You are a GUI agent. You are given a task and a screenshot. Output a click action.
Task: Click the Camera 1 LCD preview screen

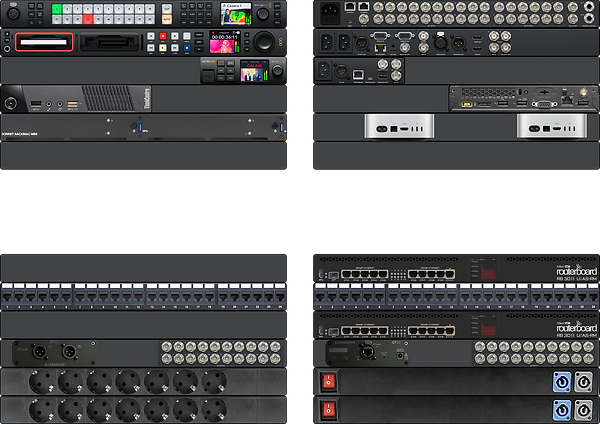pos(236,14)
